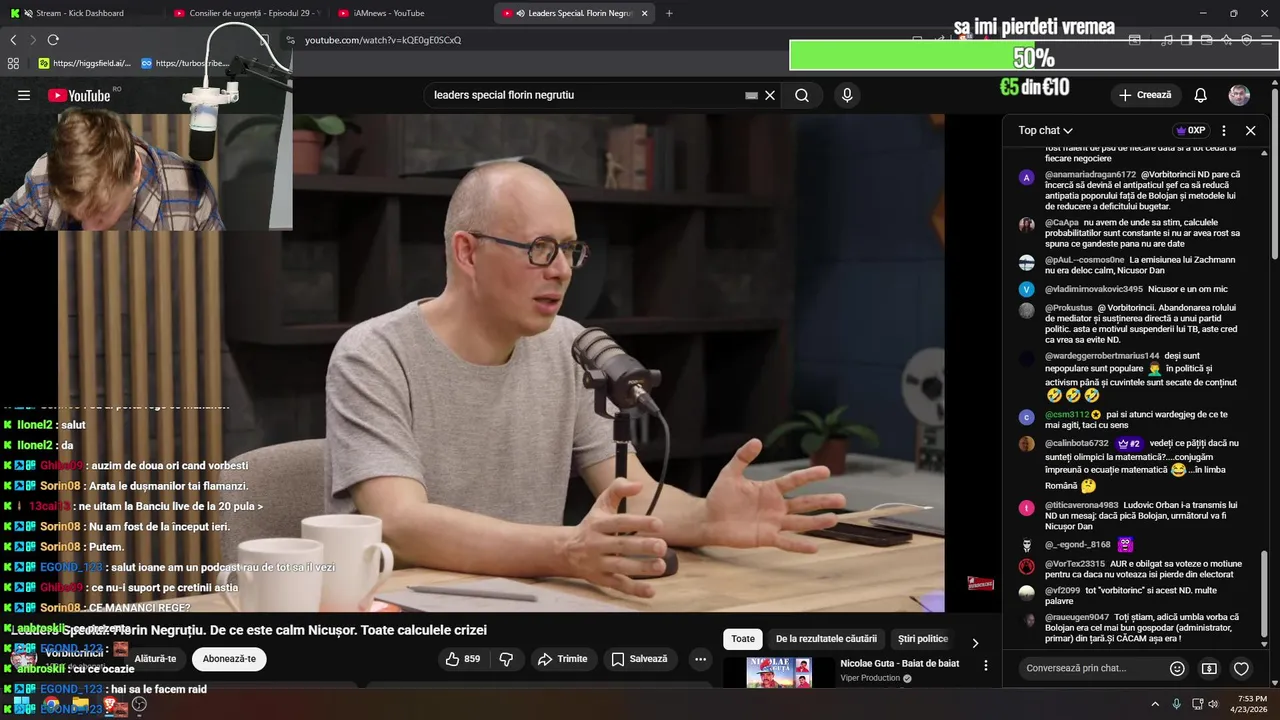Viewport: 1280px width, 720px height.
Task: Click chat author @vladimirnovakovic3495
Action: pyautogui.click(x=1093, y=289)
